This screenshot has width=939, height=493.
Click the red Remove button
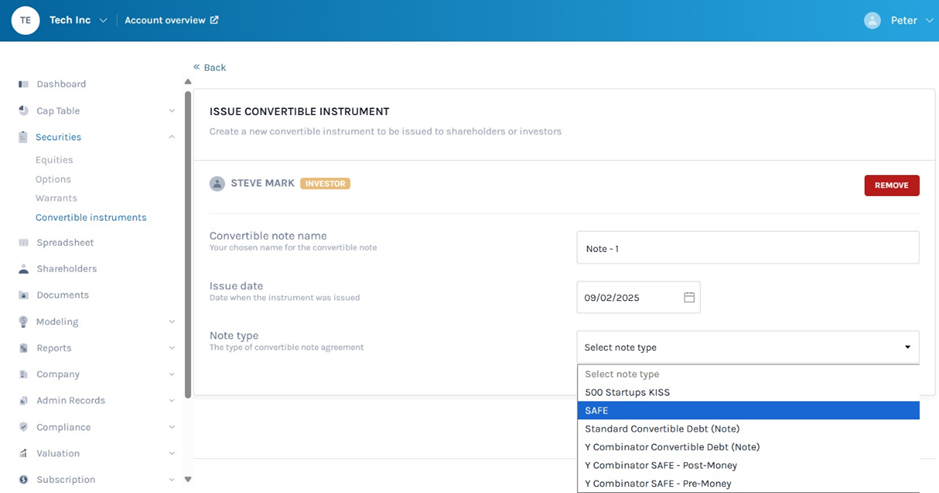point(891,185)
